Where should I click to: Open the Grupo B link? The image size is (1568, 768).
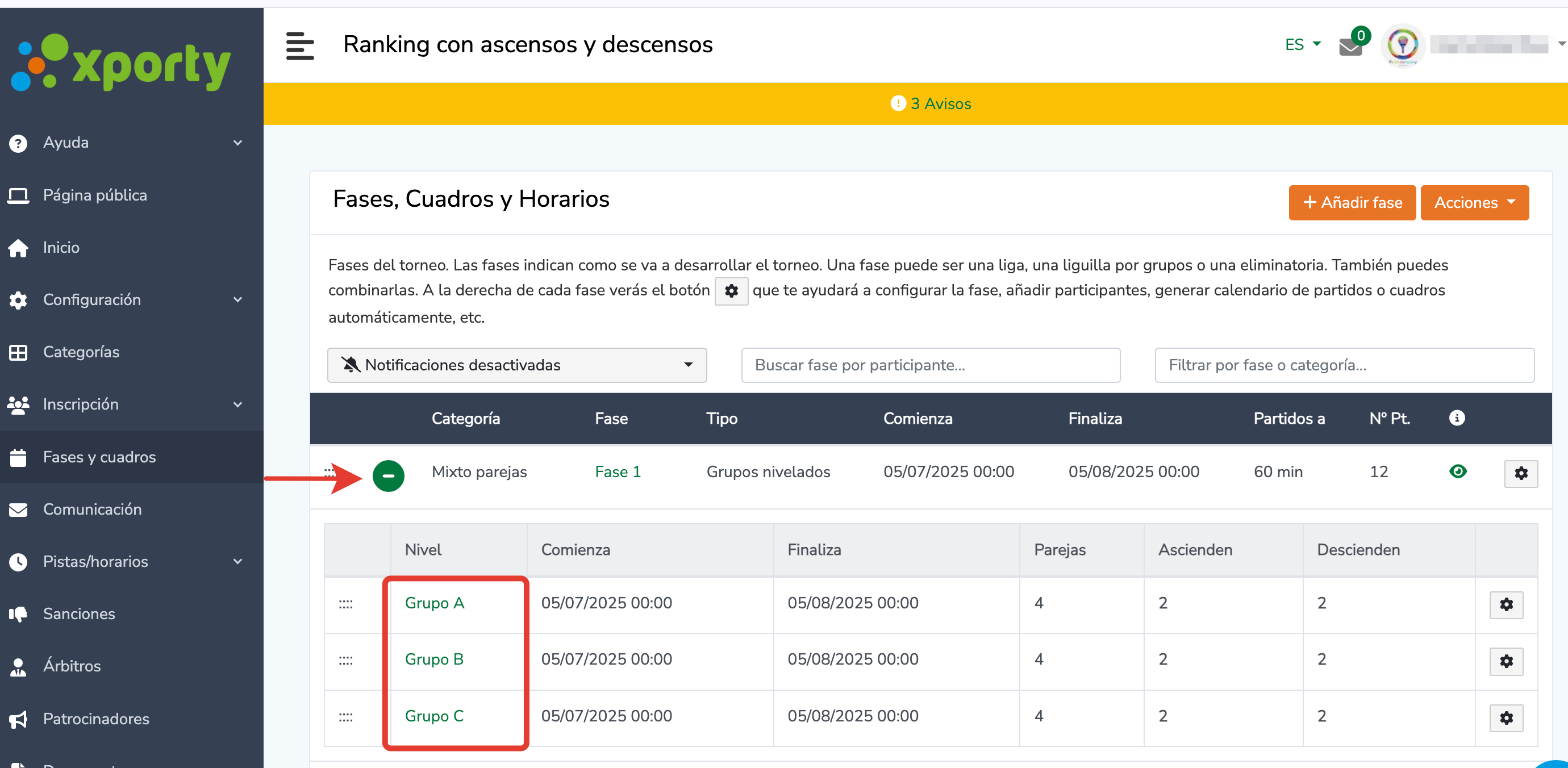[434, 660]
